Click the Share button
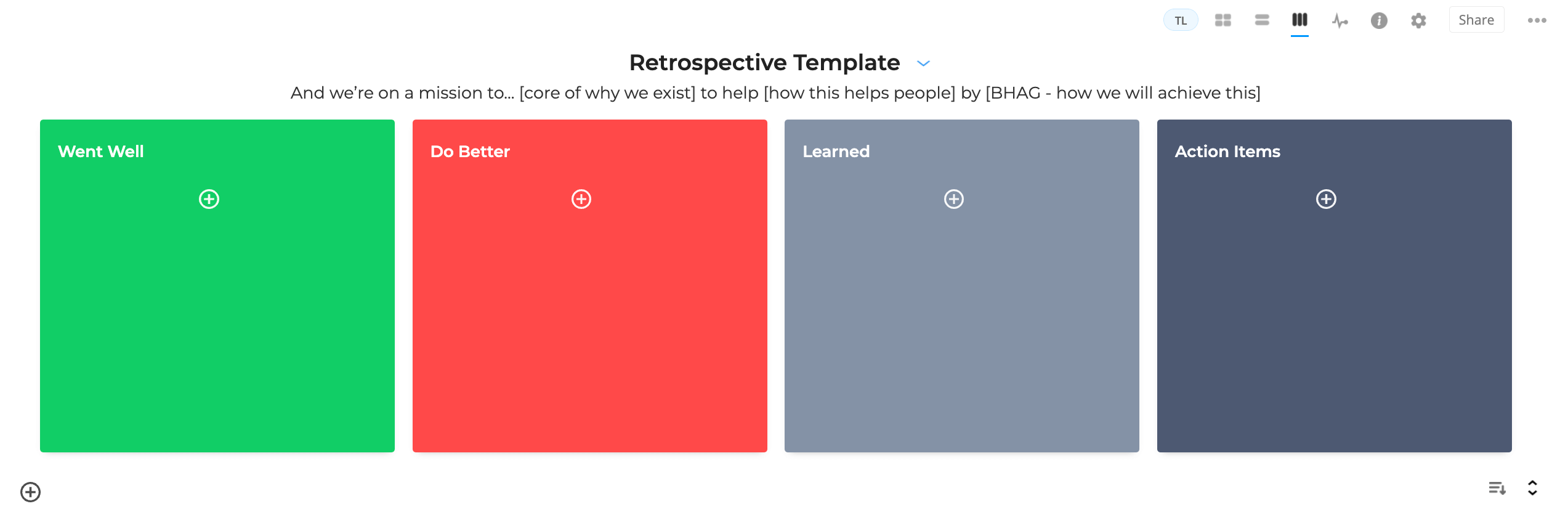Image resolution: width=1568 pixels, height=530 pixels. coord(1476,19)
